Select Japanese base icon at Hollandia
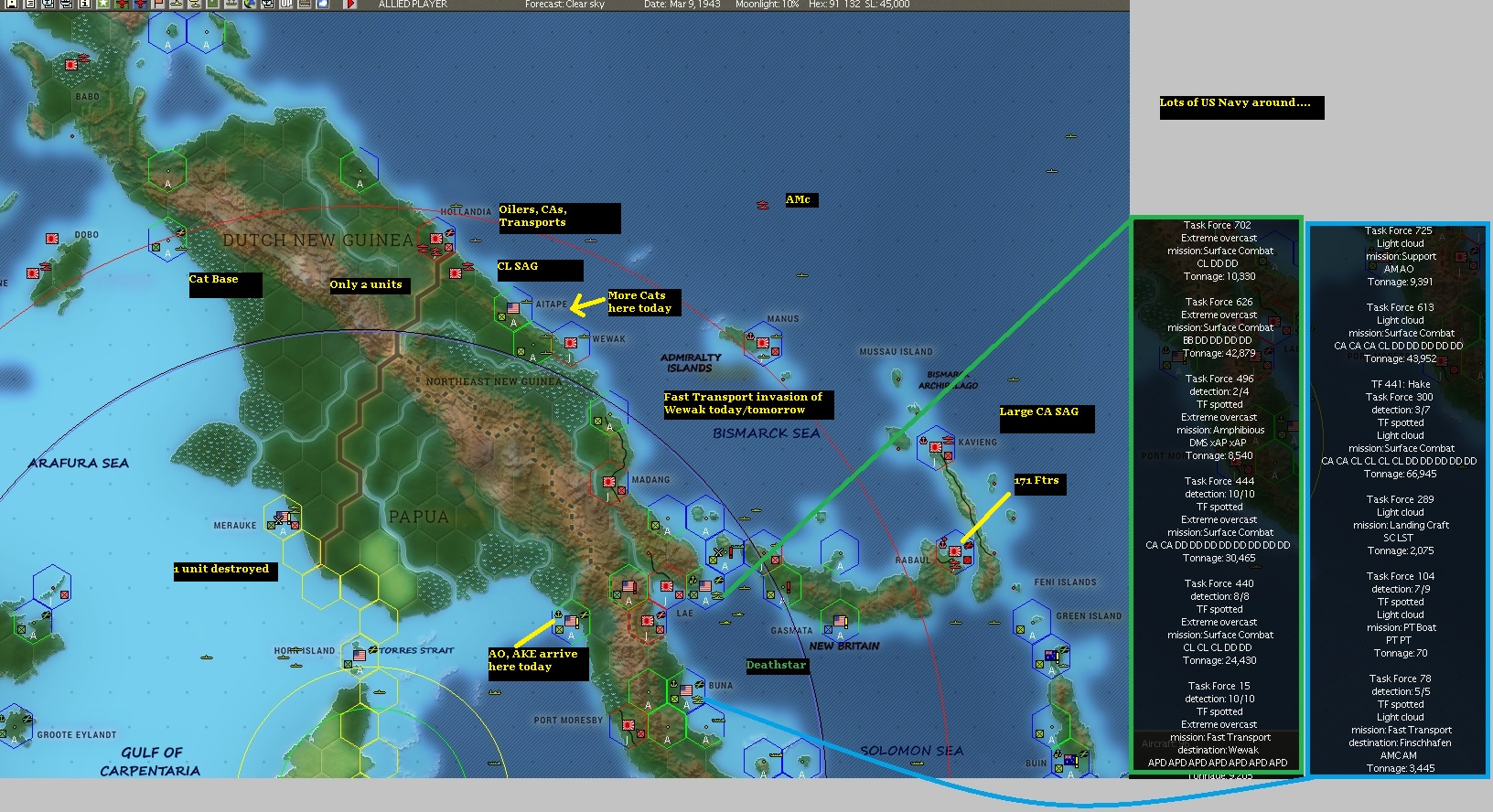The width and height of the screenshot is (1493, 812). pyautogui.click(x=436, y=240)
